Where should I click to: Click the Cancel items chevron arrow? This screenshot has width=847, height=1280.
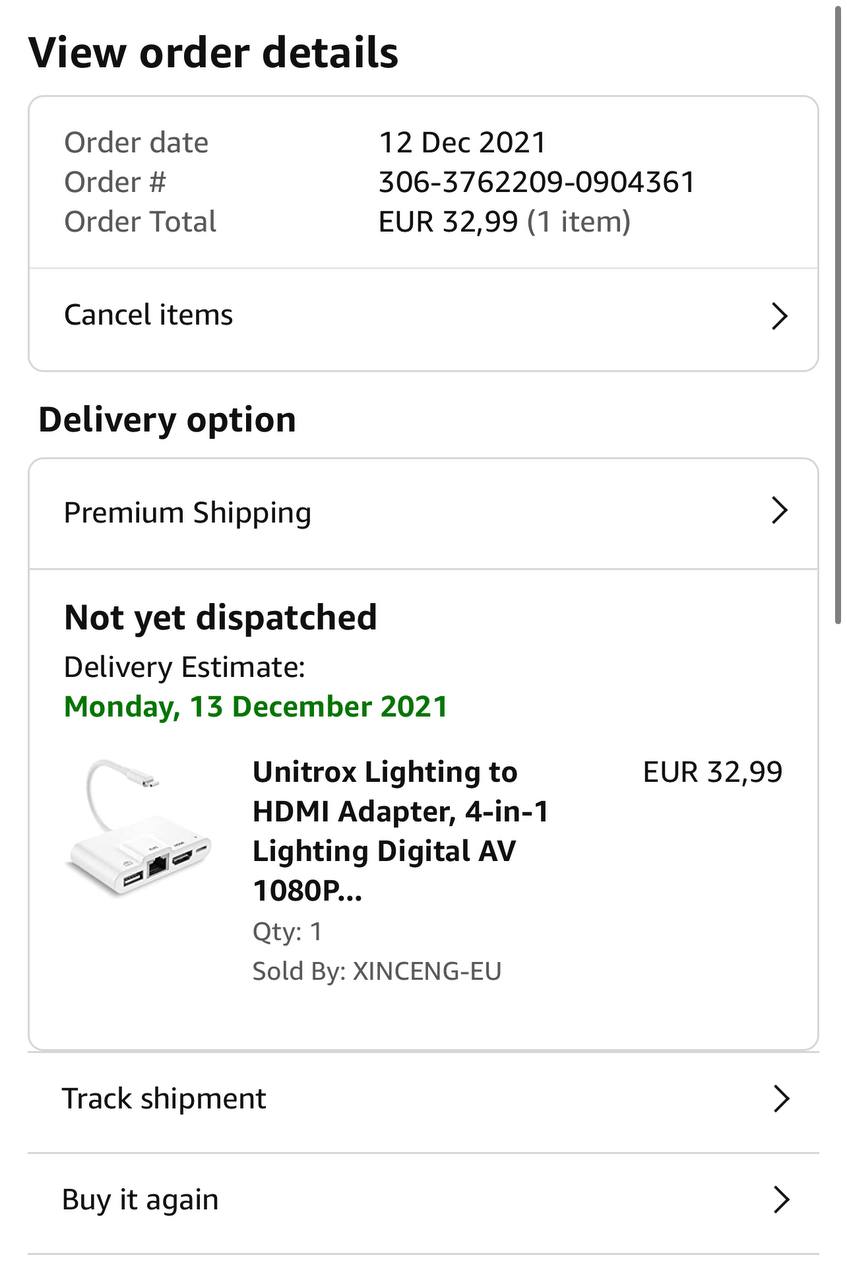point(780,316)
